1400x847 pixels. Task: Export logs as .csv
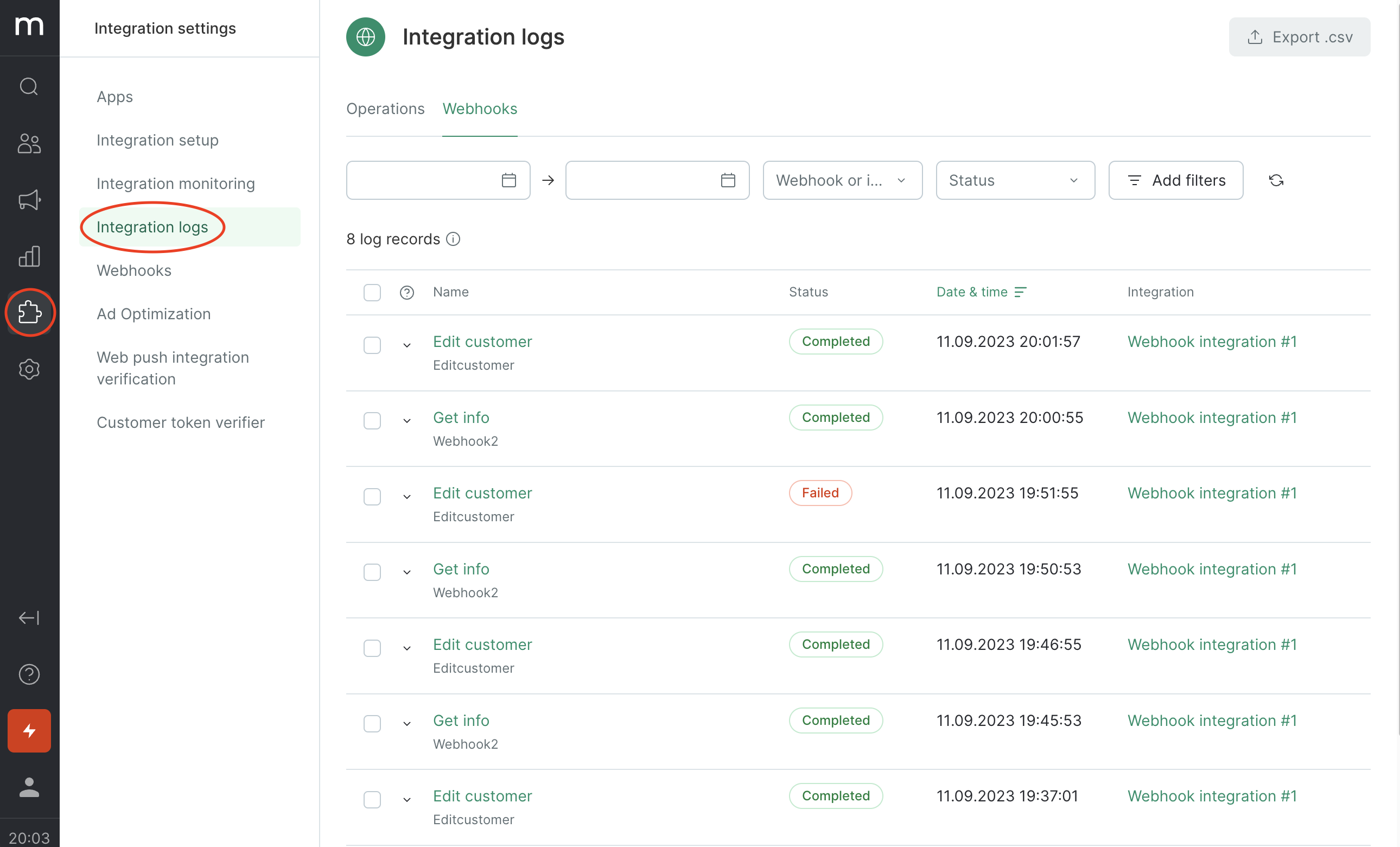(x=1300, y=37)
